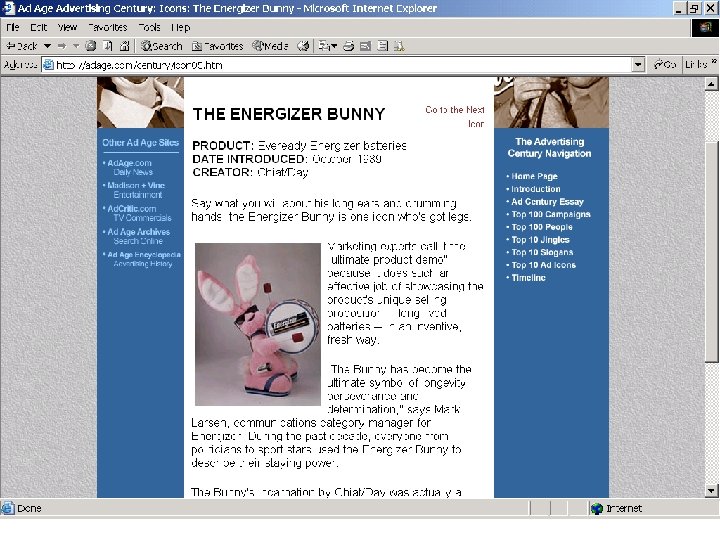Open the Timeline link

(x=528, y=278)
